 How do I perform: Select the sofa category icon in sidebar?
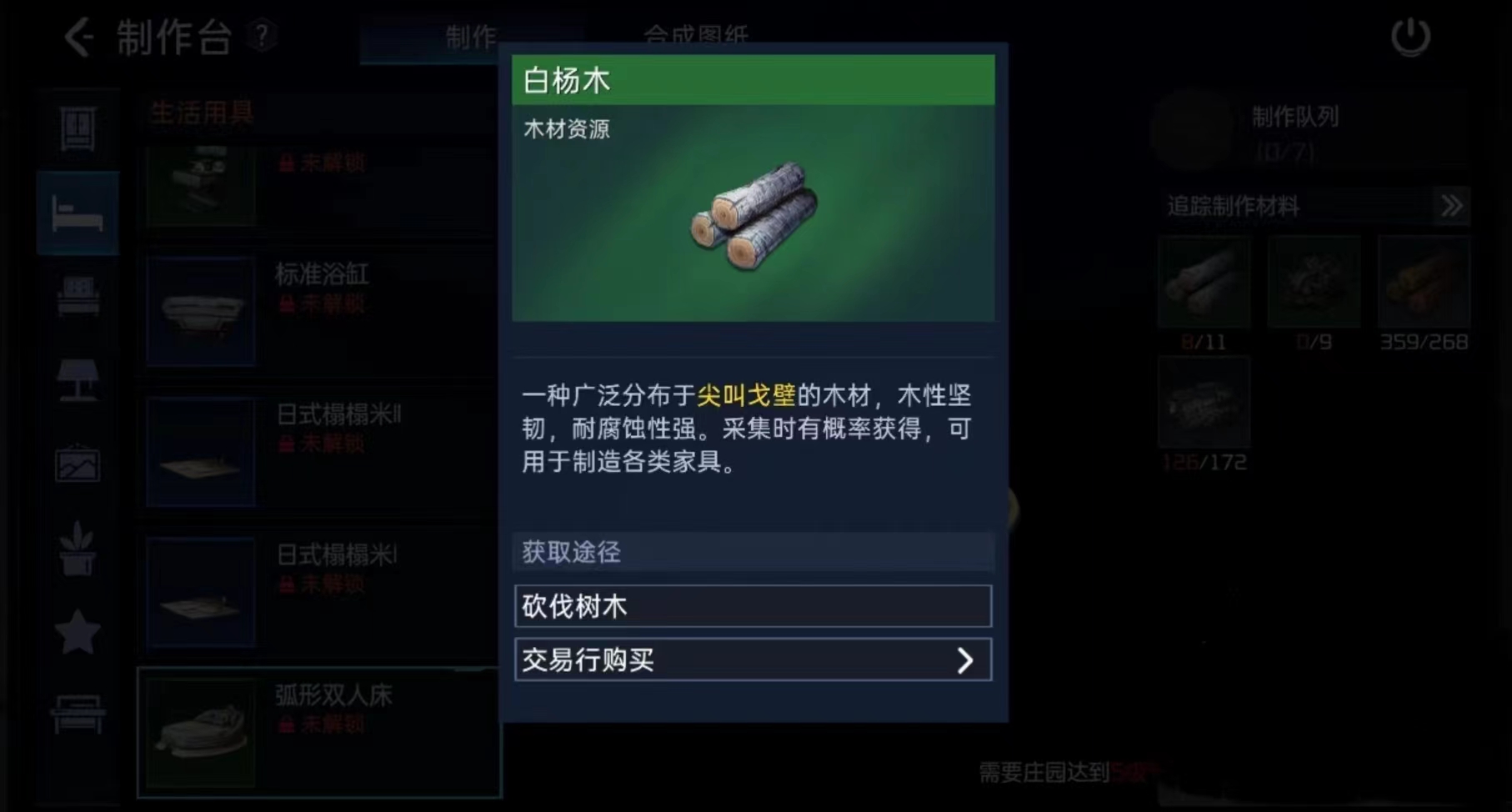click(78, 296)
